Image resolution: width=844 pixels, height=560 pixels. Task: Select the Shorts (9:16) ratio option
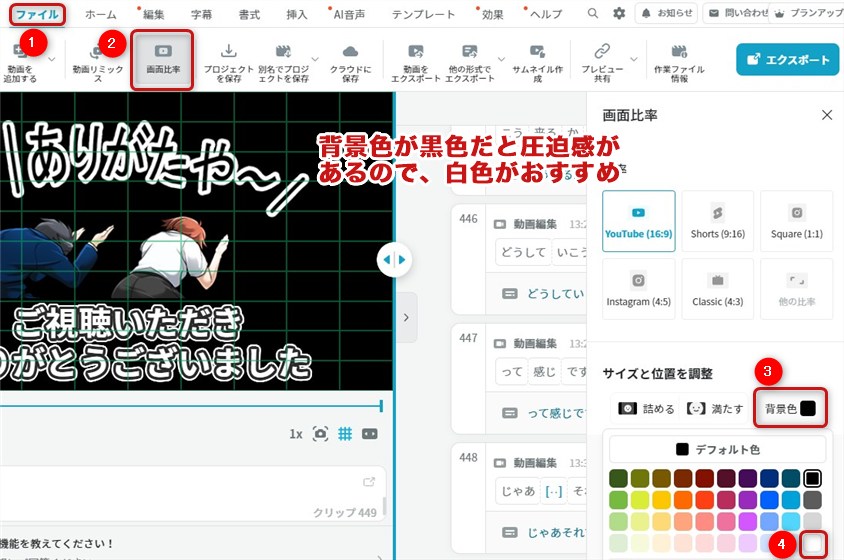click(x=717, y=221)
